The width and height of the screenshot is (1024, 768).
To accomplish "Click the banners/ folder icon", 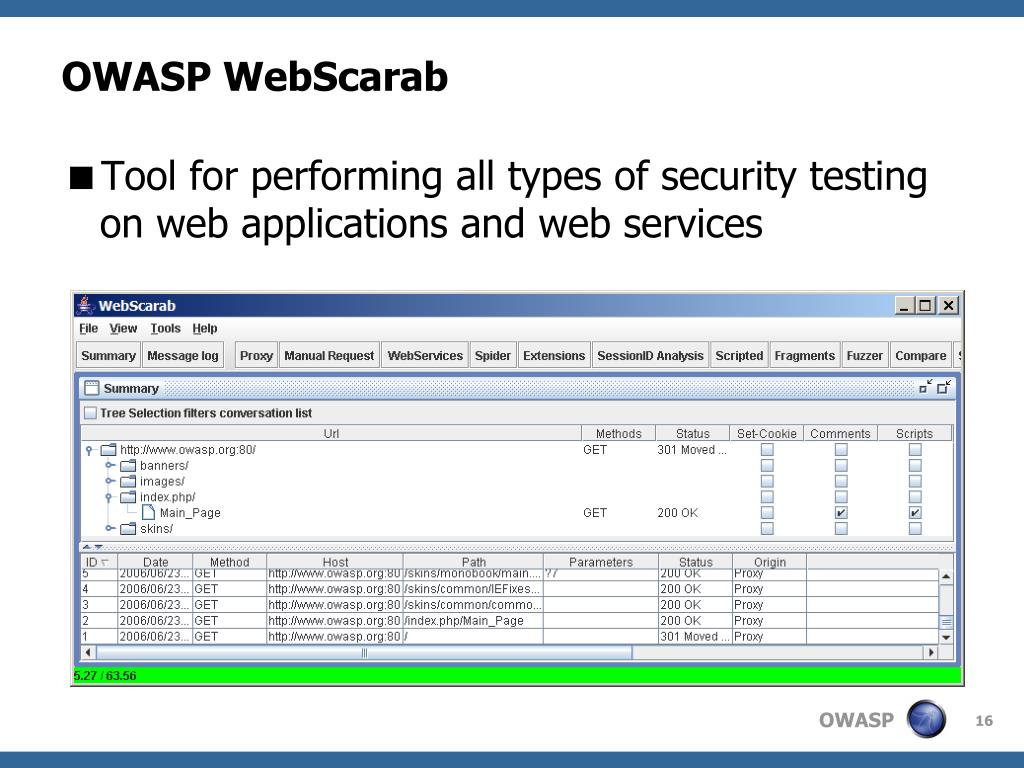I will pyautogui.click(x=128, y=466).
